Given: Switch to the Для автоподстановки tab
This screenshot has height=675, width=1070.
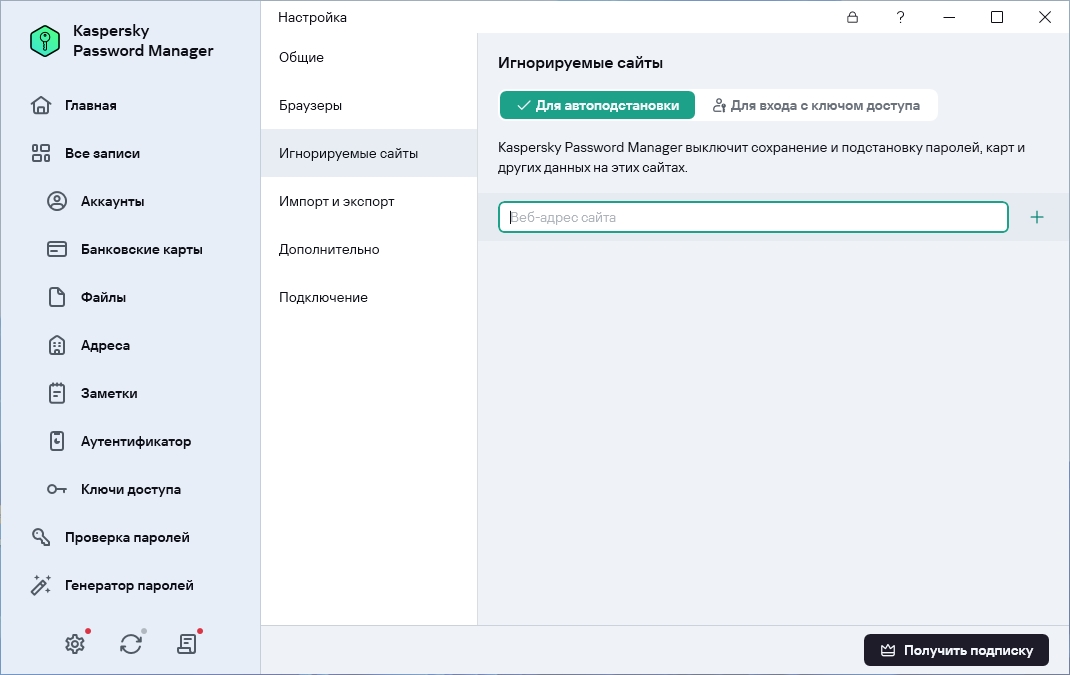Looking at the screenshot, I should pos(597,105).
